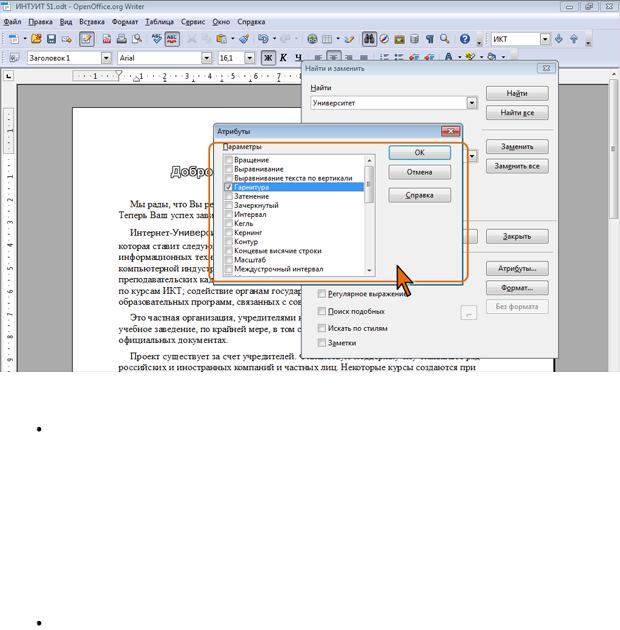
Task: Show the Draw Functions toolbar icon
Action: [350, 39]
